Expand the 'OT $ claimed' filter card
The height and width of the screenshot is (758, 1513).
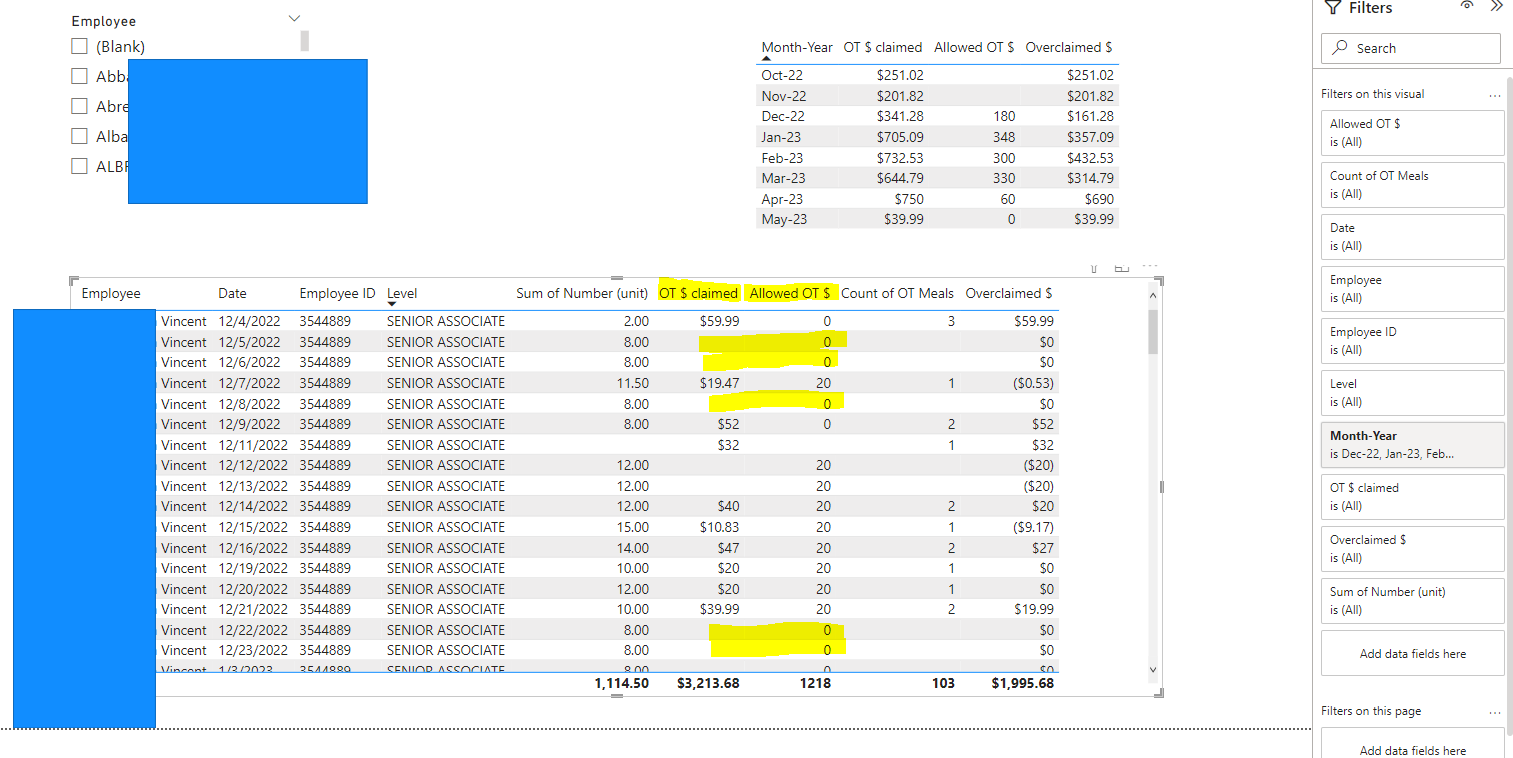tap(1412, 496)
